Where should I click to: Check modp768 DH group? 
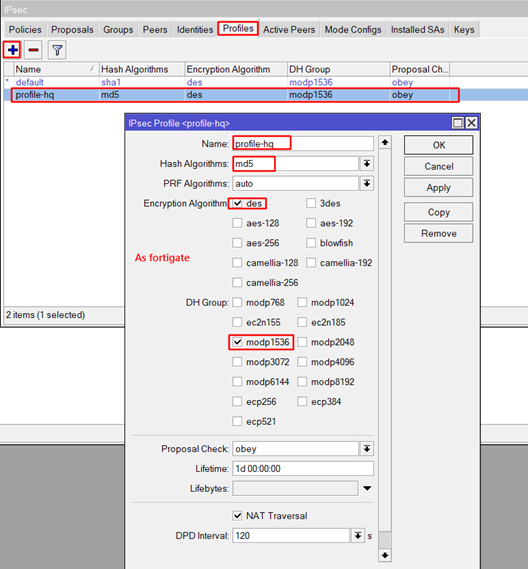click(x=237, y=302)
